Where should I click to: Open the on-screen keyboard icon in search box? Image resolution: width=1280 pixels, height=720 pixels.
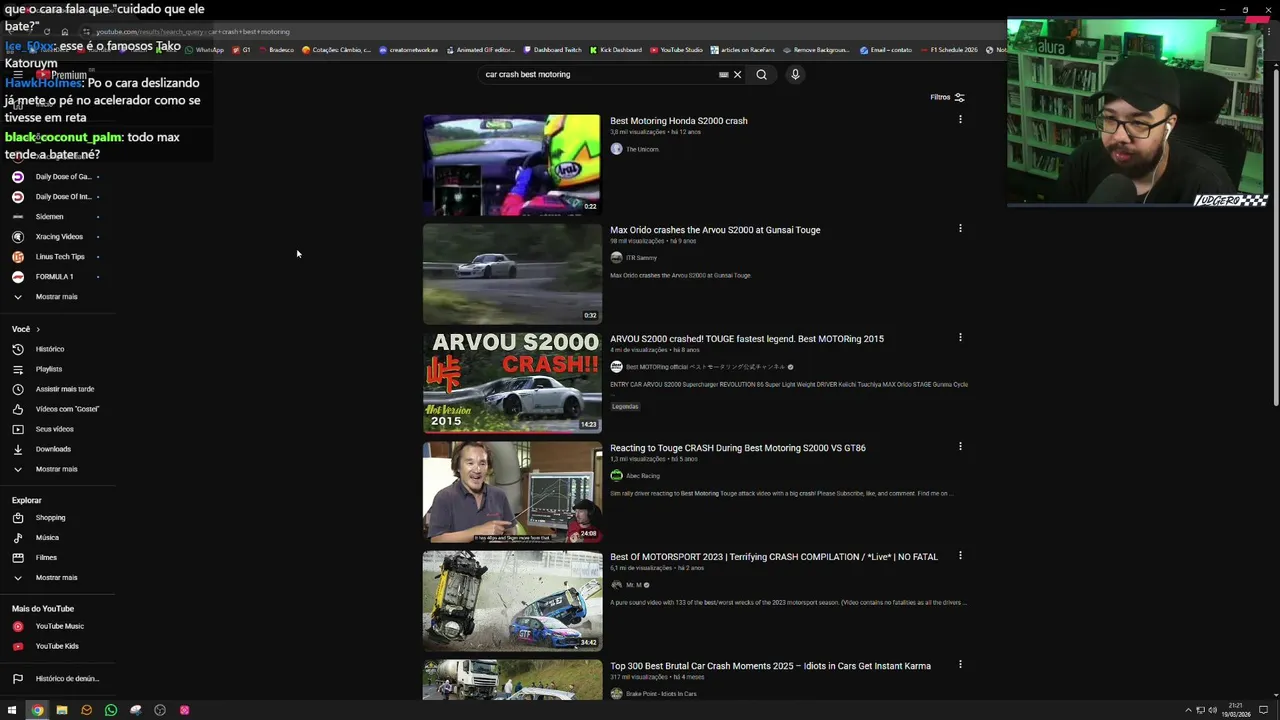(x=723, y=74)
